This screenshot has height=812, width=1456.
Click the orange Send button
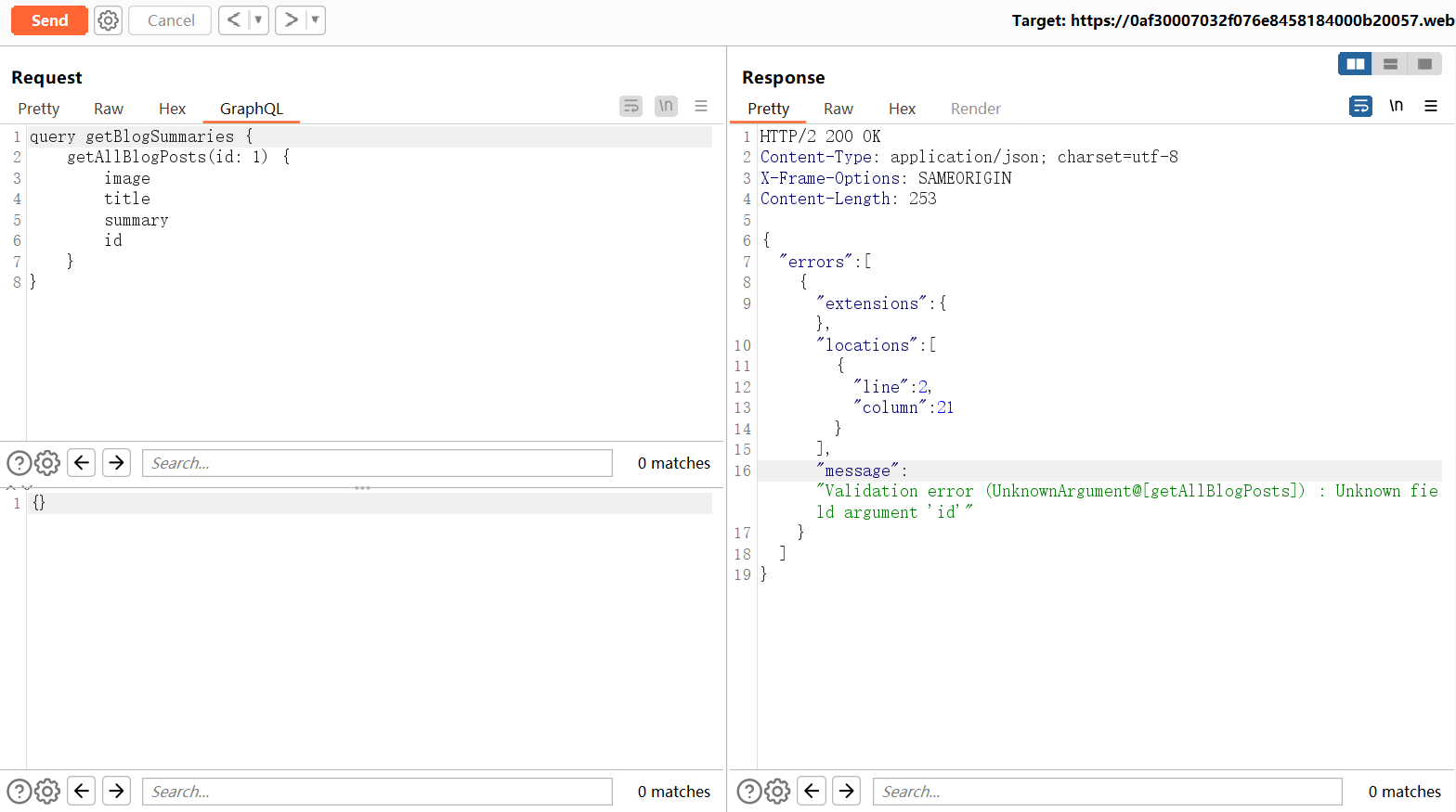tap(49, 20)
